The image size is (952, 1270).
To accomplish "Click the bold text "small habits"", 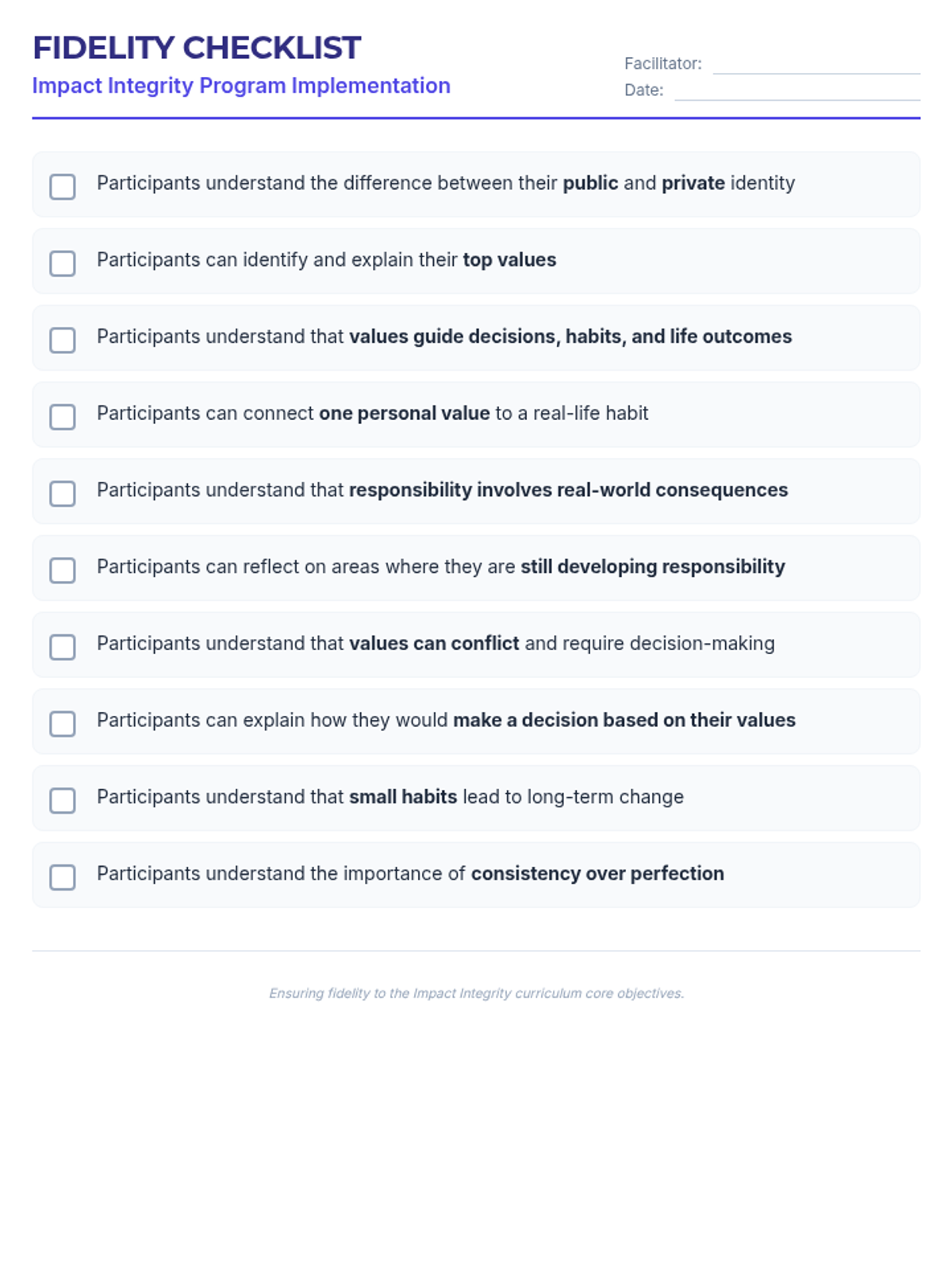I will 403,797.
